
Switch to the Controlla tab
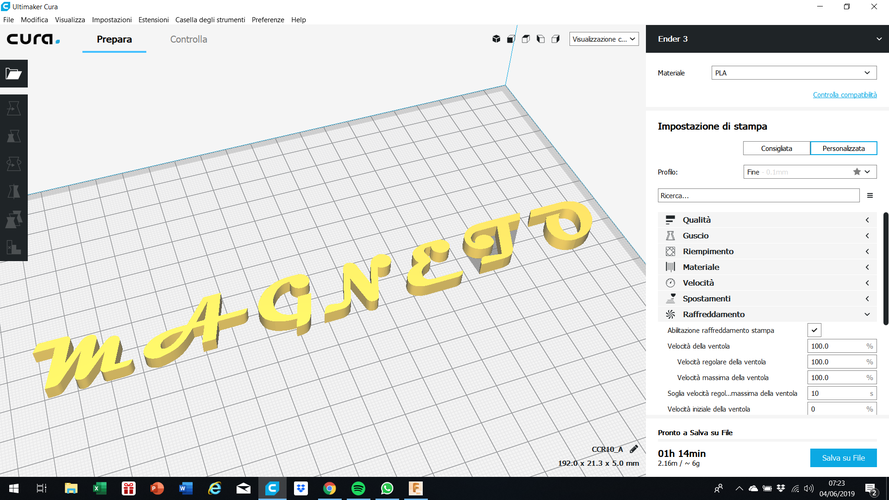tap(189, 39)
